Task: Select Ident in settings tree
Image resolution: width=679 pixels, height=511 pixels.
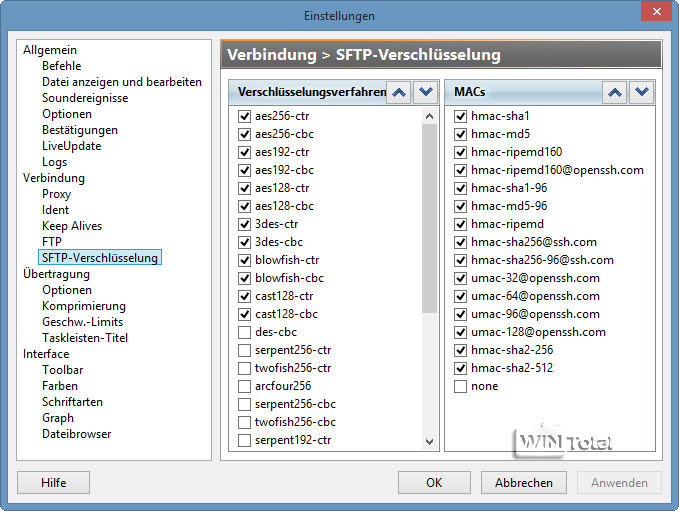Action: point(55,210)
